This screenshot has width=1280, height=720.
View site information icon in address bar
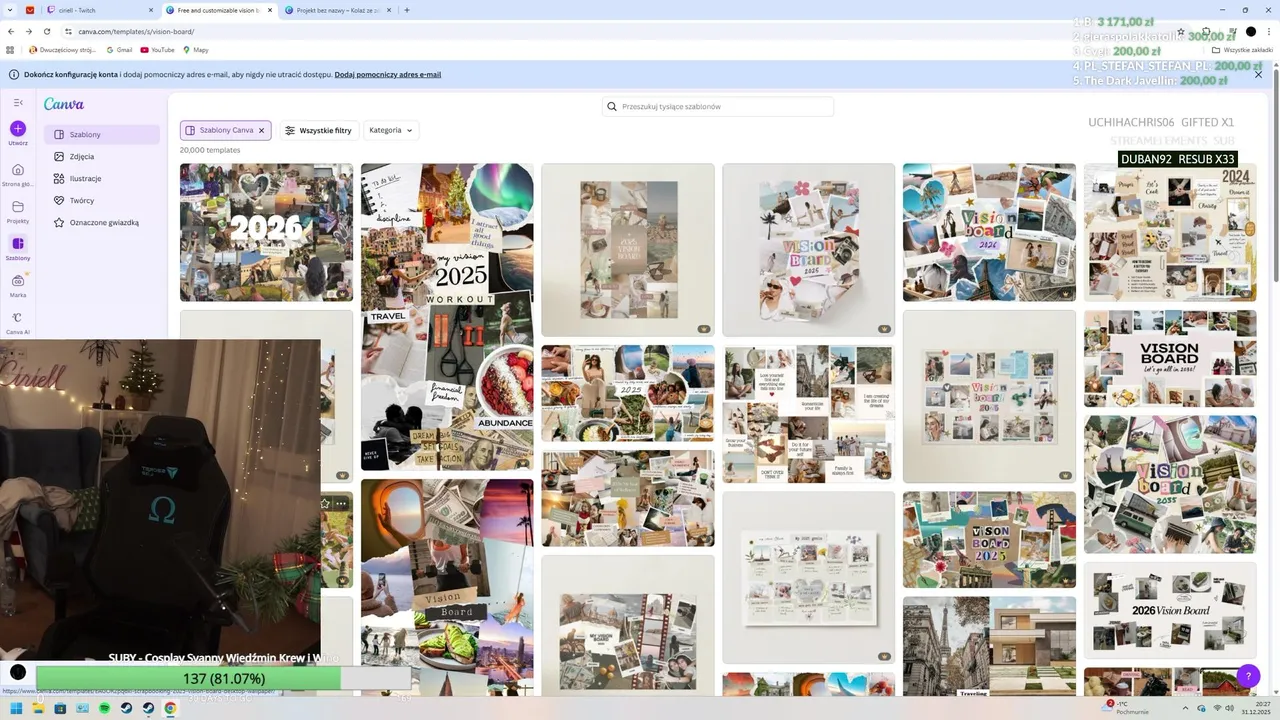click(x=68, y=31)
